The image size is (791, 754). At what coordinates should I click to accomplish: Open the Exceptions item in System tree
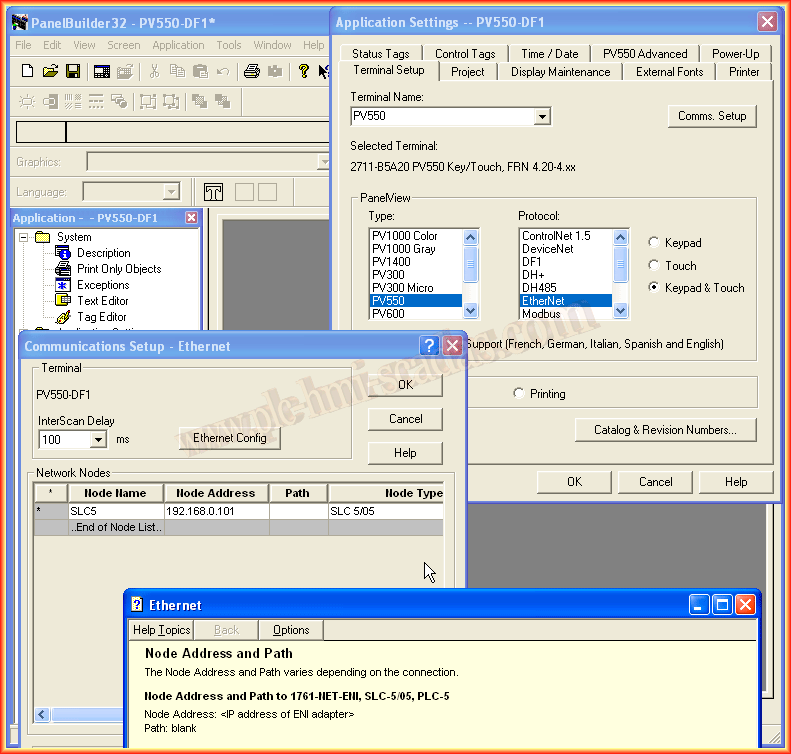[103, 285]
